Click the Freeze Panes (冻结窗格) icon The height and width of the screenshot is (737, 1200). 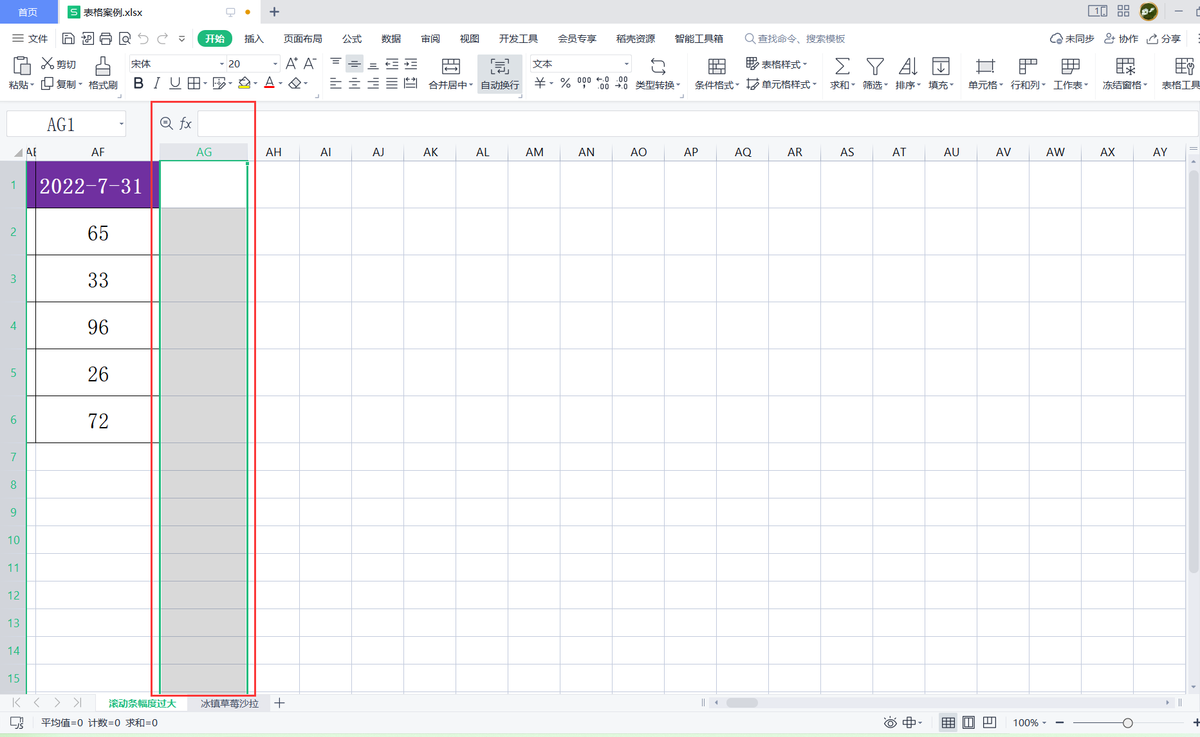point(1125,66)
